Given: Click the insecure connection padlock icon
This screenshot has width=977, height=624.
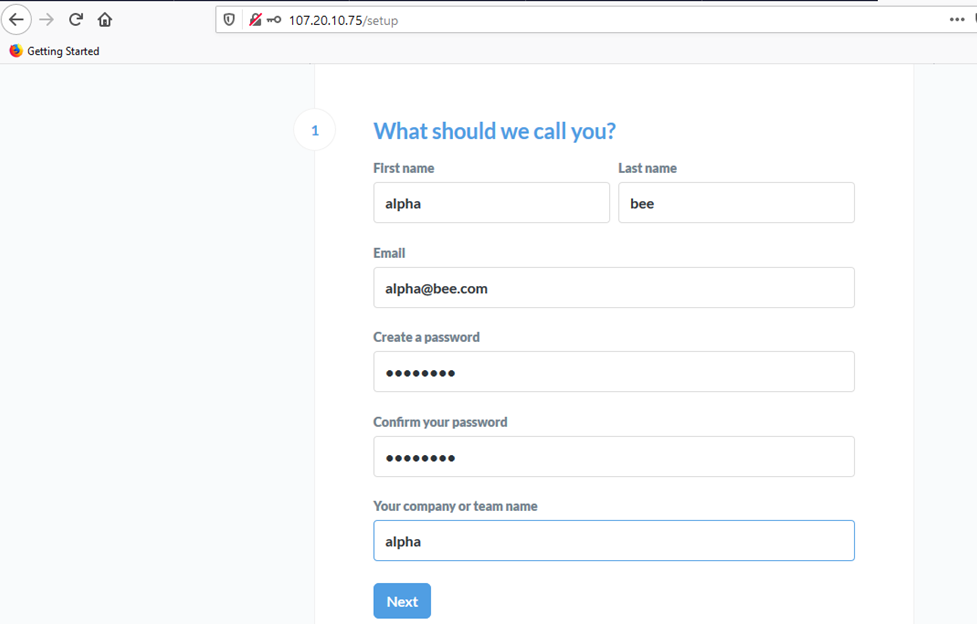Looking at the screenshot, I should 255,20.
